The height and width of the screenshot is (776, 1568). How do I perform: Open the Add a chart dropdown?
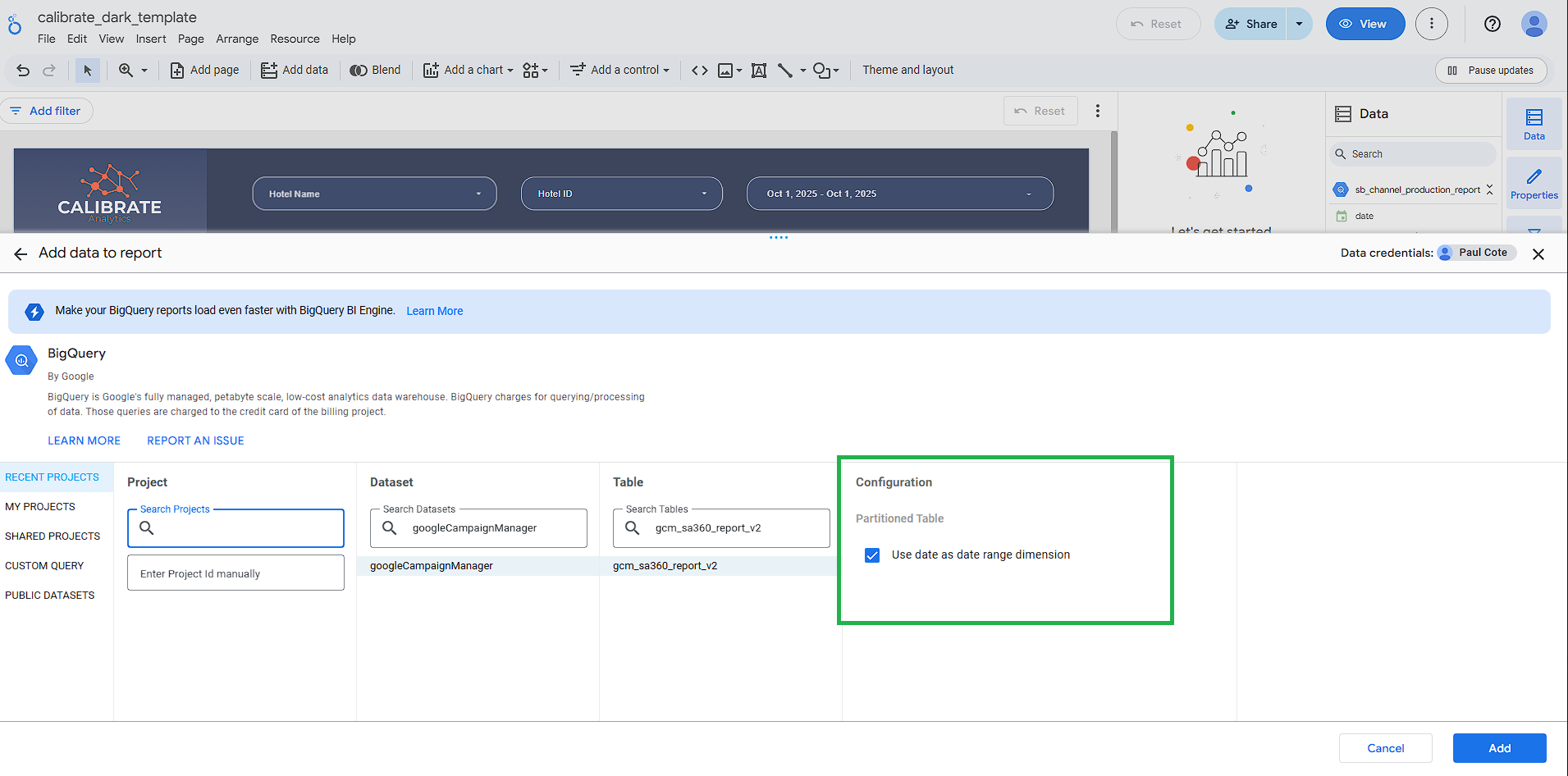(x=468, y=71)
